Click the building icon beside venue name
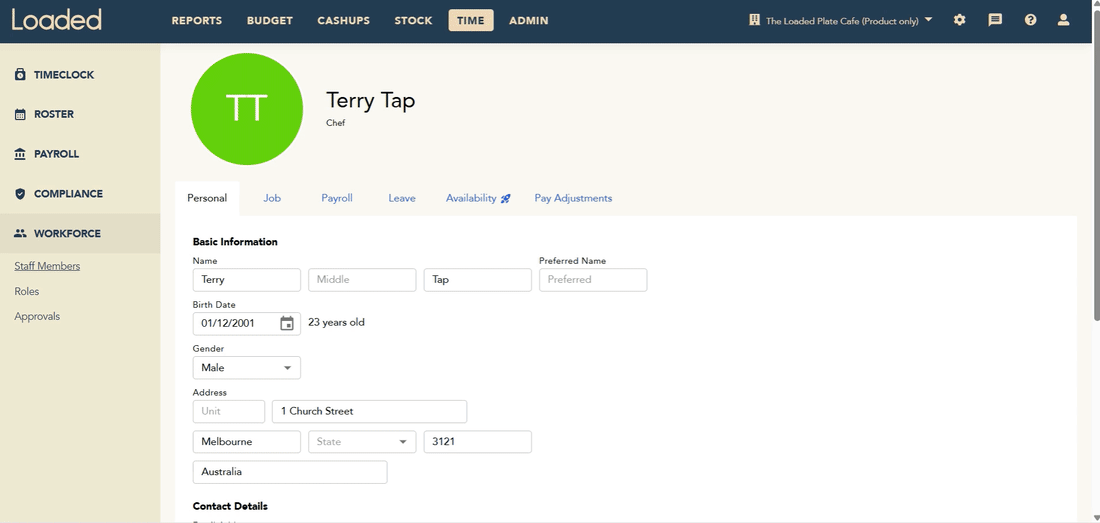 tap(754, 20)
